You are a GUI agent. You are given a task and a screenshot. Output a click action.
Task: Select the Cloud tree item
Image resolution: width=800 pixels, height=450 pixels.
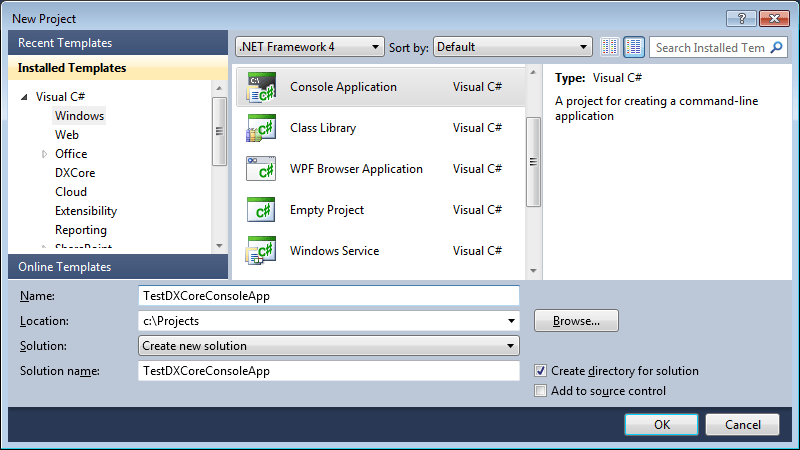point(71,192)
